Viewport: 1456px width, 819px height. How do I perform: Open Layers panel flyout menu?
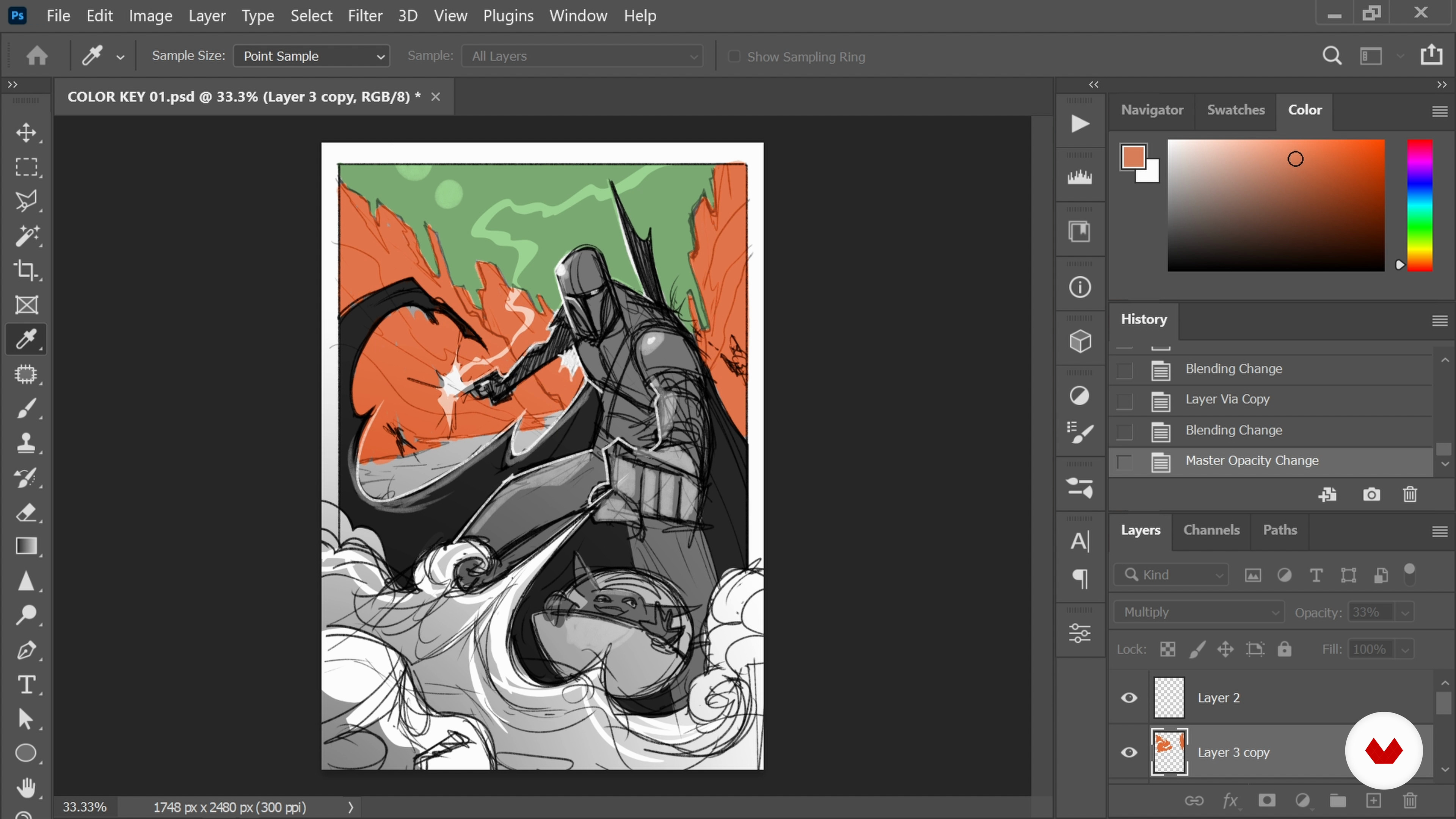1440,531
